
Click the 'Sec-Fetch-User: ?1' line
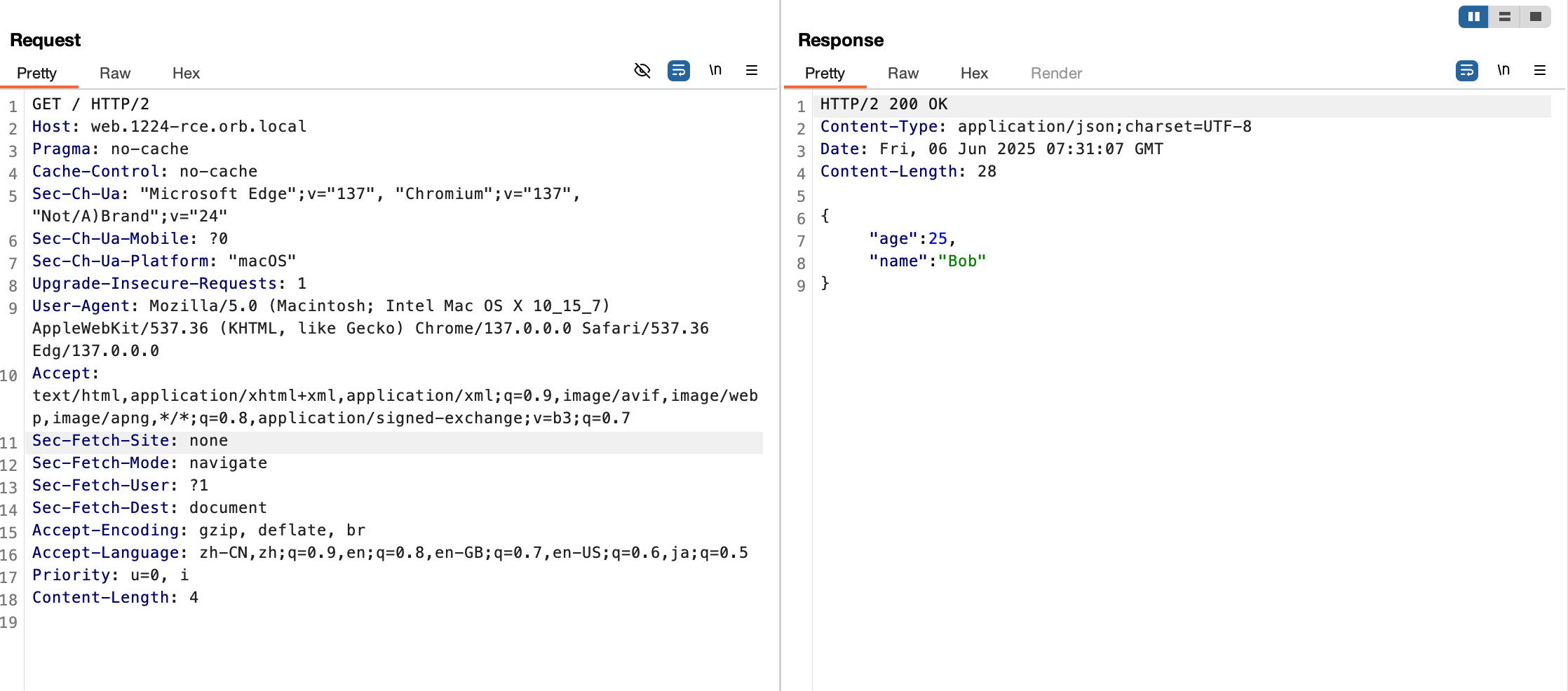tap(120, 485)
